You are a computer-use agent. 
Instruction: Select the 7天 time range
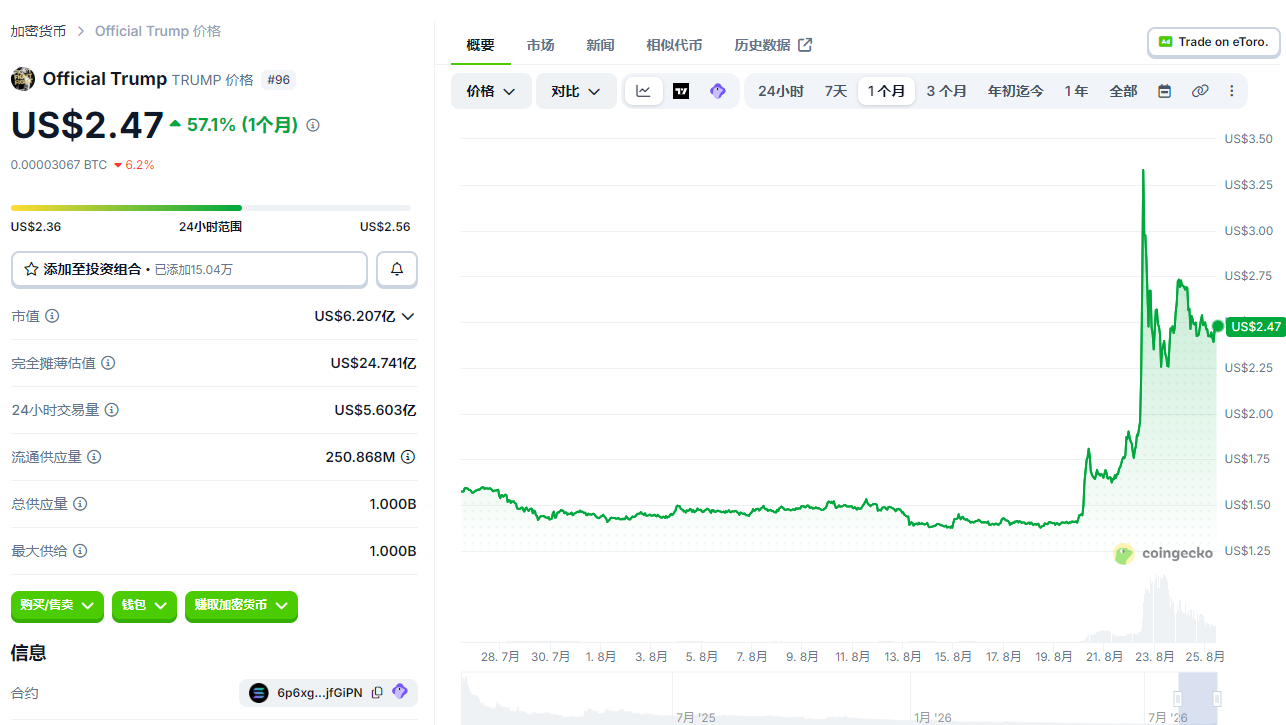[x=836, y=91]
